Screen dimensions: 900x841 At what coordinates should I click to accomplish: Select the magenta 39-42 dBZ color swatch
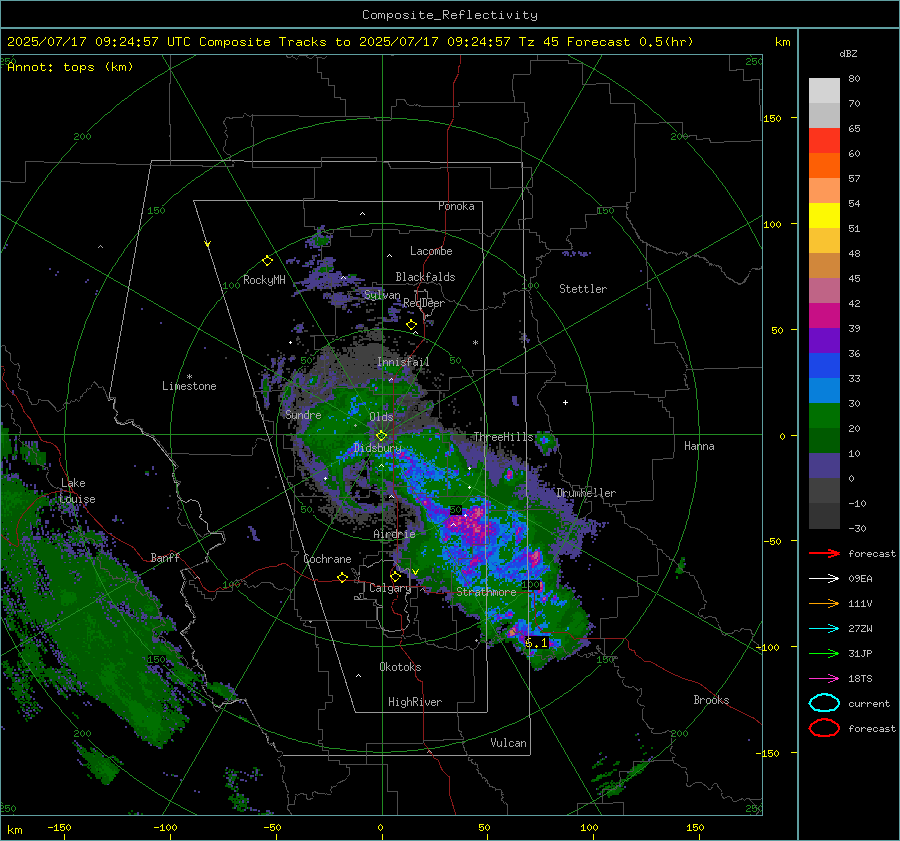click(x=824, y=316)
